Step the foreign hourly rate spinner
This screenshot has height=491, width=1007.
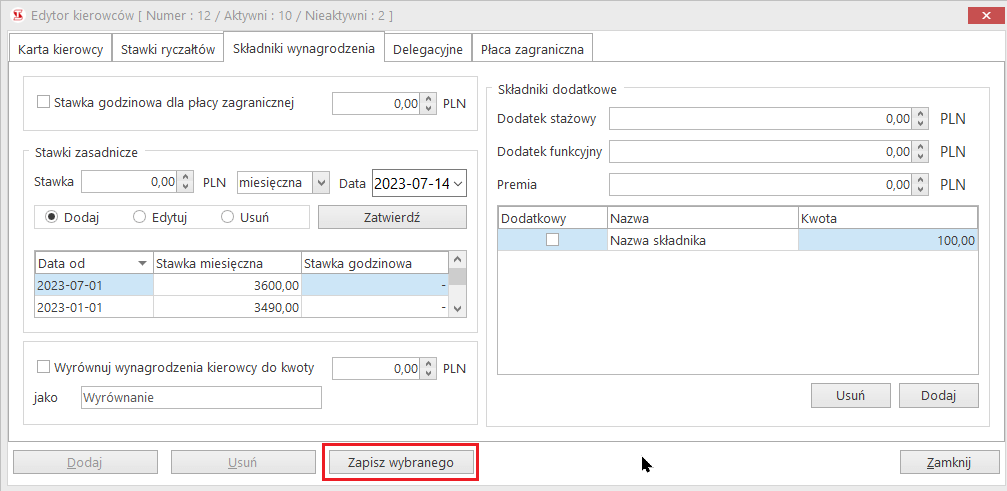[428, 103]
